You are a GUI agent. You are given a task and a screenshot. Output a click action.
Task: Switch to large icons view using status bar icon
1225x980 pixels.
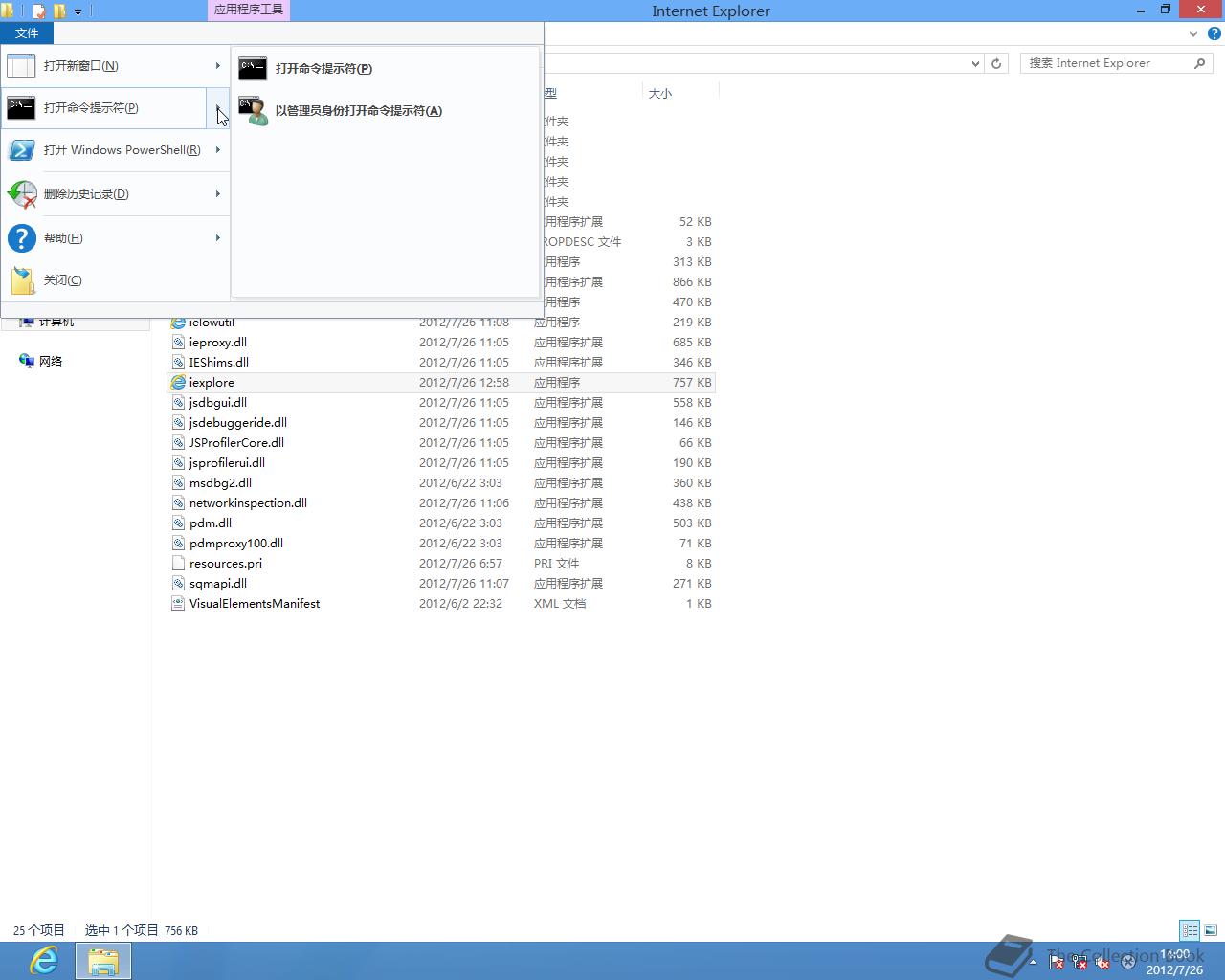coord(1211,930)
